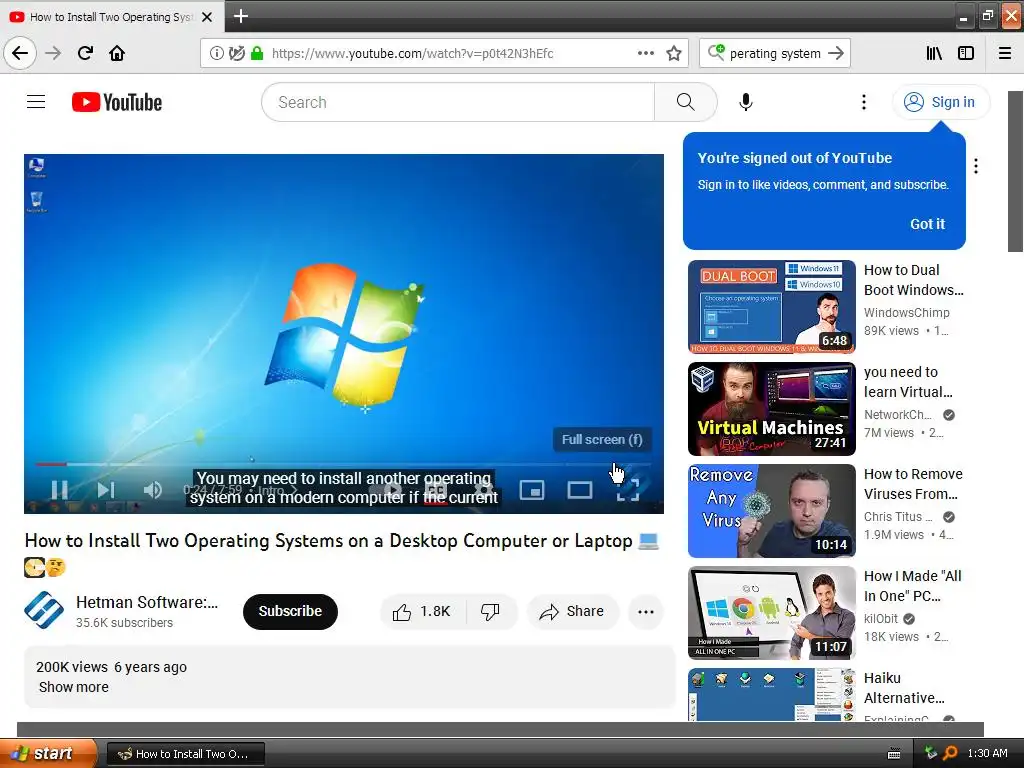This screenshot has width=1024, height=768.
Task: Dislike the video thumbs down
Action: pyautogui.click(x=490, y=611)
